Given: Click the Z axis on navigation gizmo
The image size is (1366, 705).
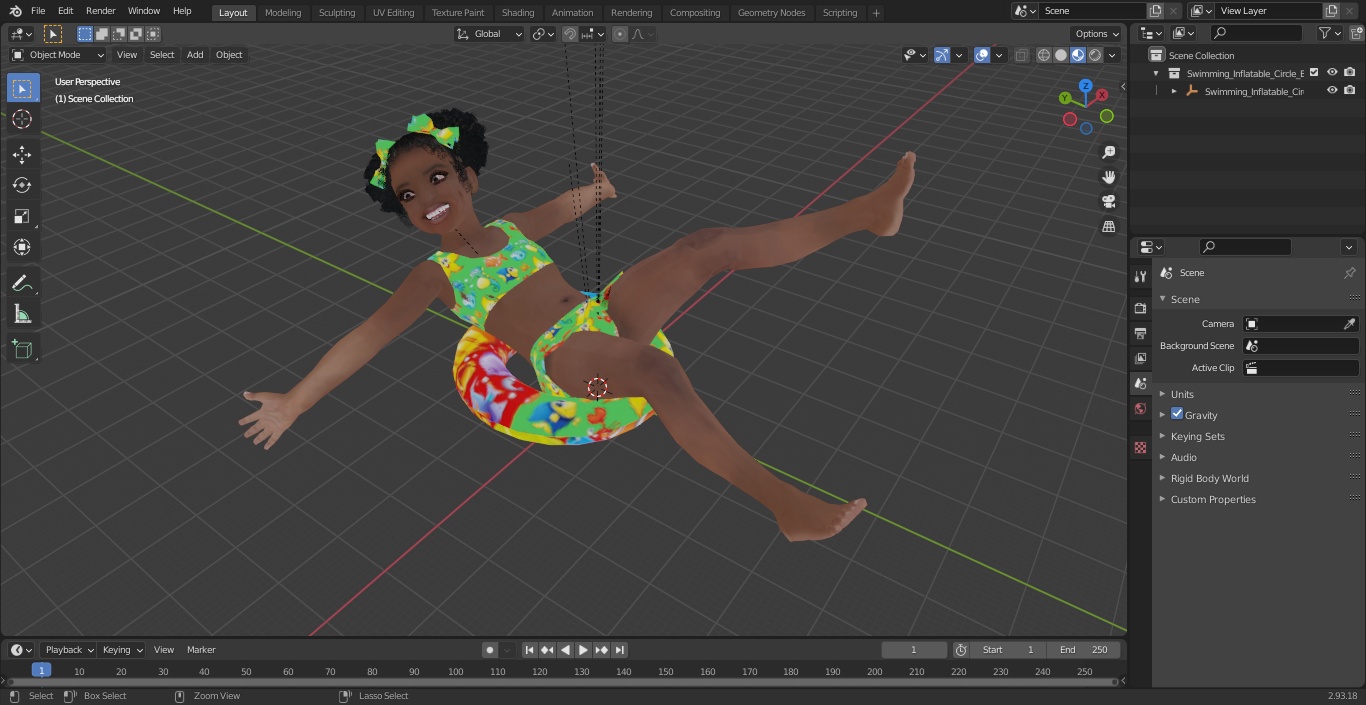Looking at the screenshot, I should (x=1085, y=86).
